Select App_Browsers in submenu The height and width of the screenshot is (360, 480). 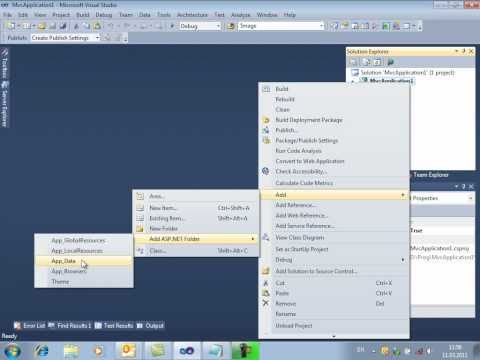[84, 271]
